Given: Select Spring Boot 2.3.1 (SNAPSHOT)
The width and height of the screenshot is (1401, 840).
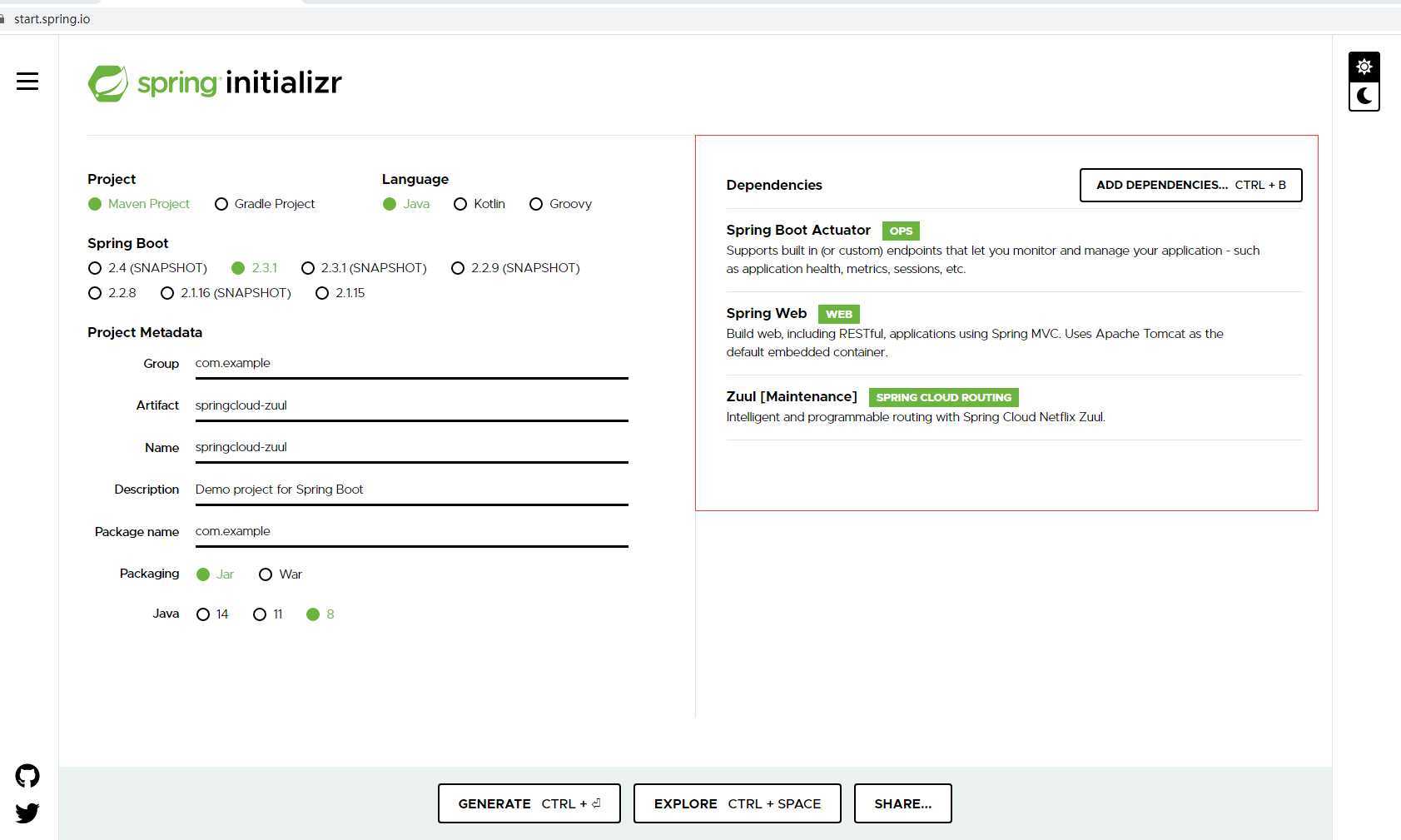Looking at the screenshot, I should (x=364, y=268).
